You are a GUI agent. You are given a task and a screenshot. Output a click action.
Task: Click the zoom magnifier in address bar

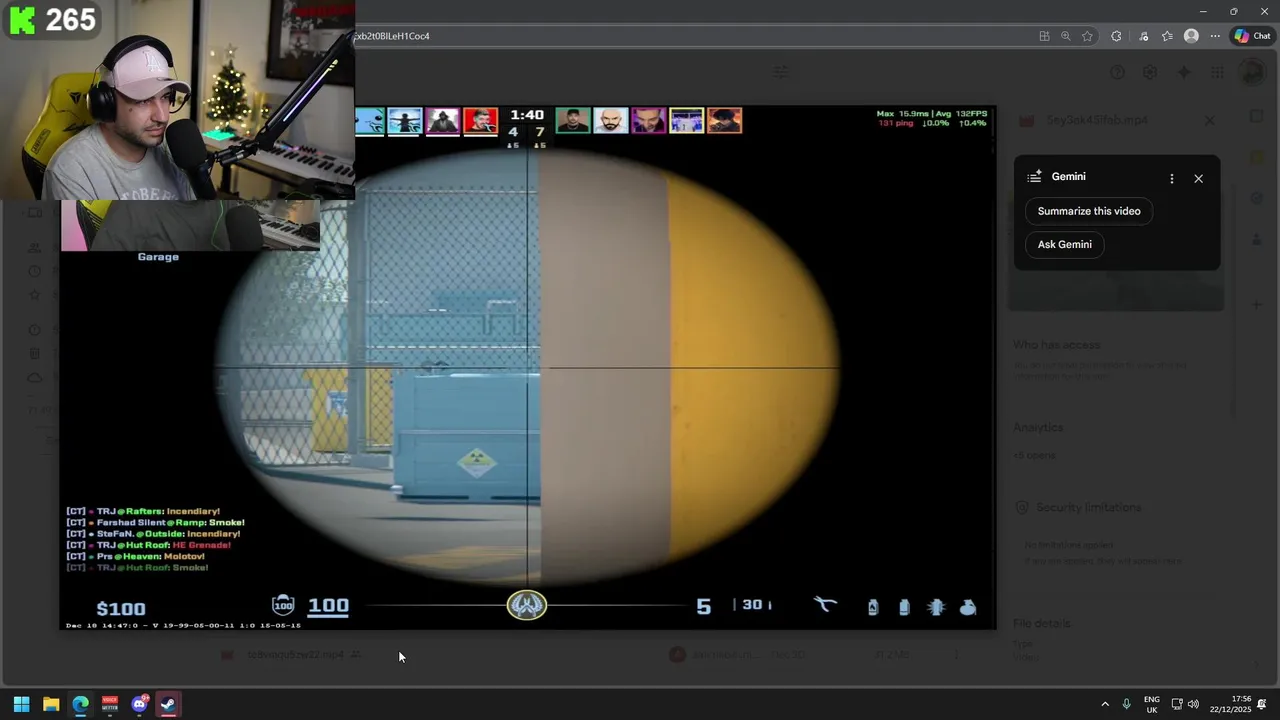(1065, 36)
